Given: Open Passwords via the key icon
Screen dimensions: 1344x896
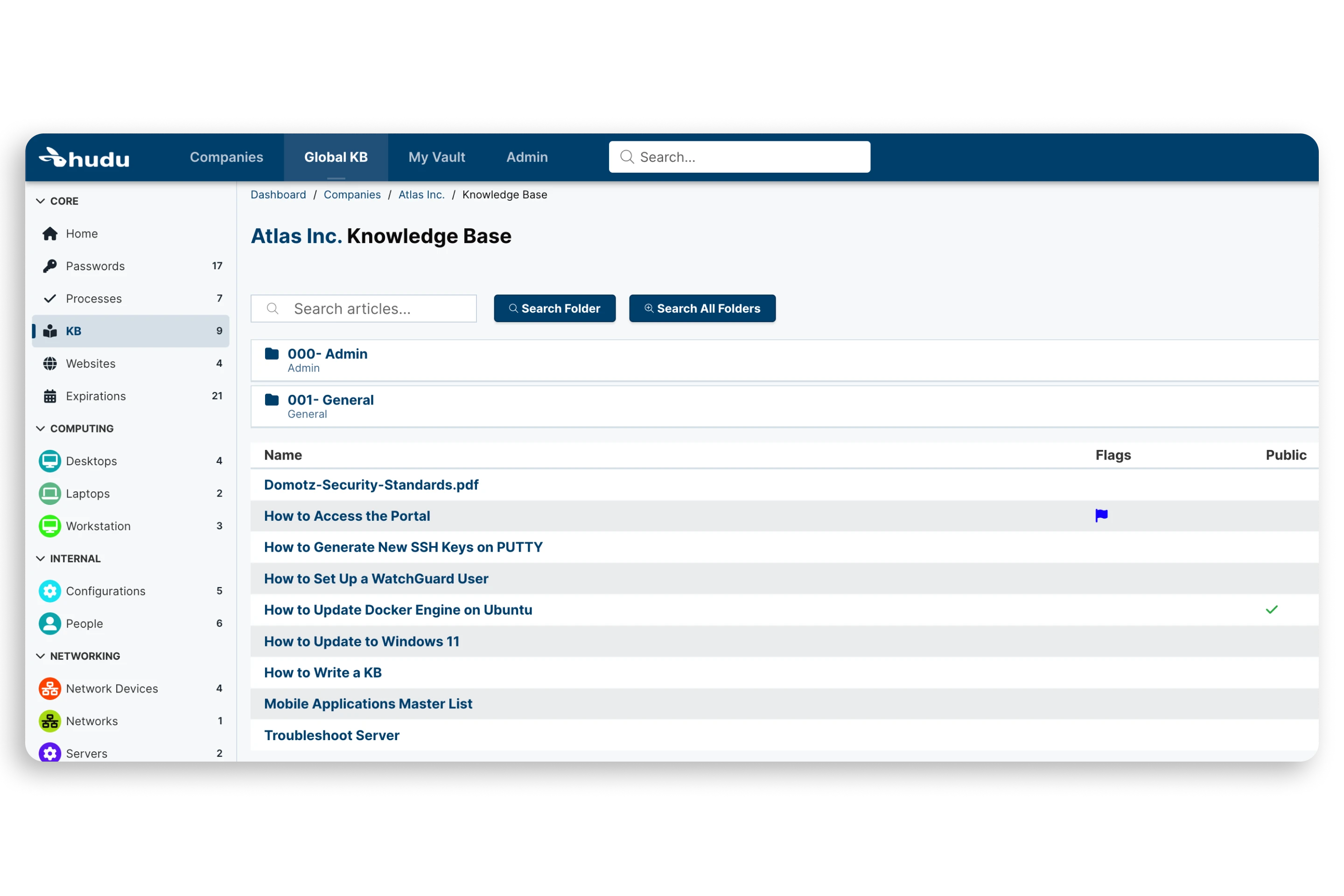Looking at the screenshot, I should [x=50, y=266].
